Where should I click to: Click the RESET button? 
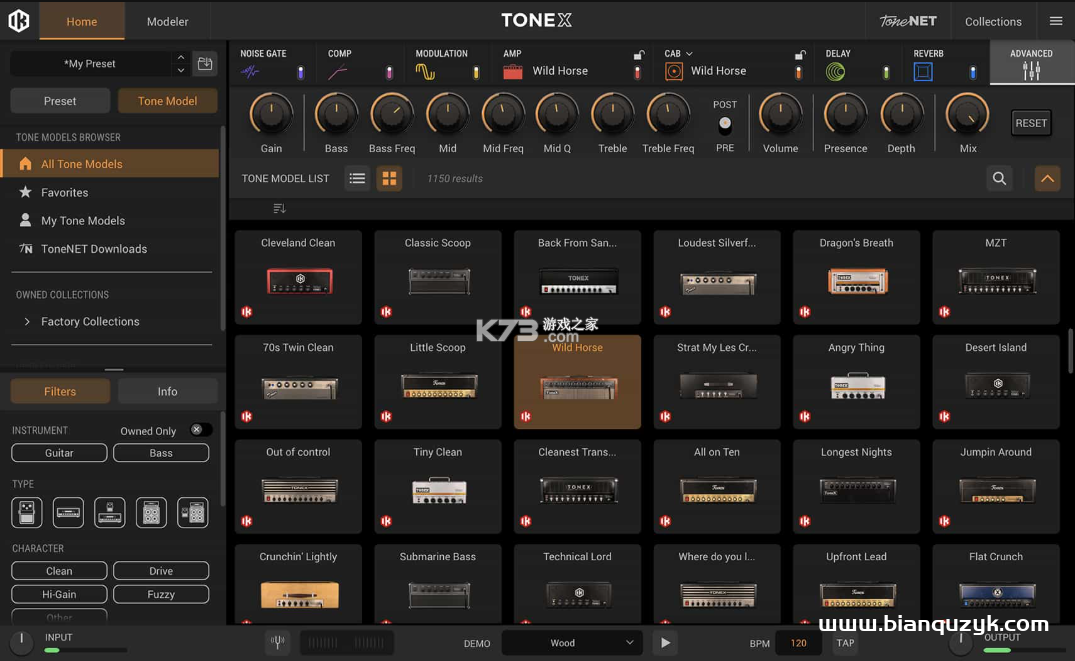pyautogui.click(x=1031, y=123)
